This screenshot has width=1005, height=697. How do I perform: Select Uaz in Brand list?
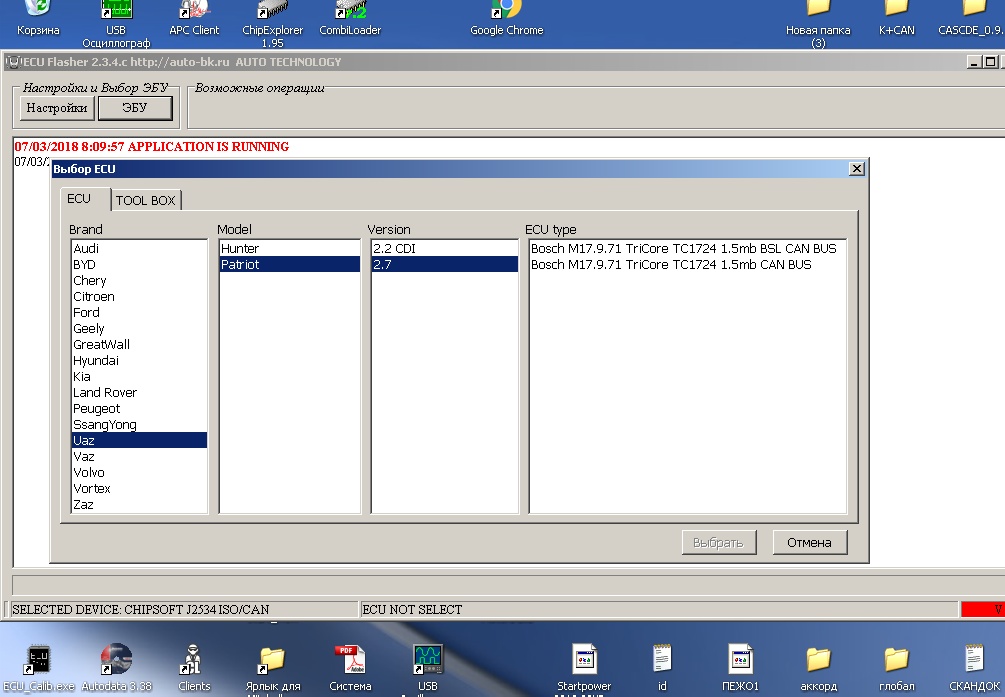[139, 441]
